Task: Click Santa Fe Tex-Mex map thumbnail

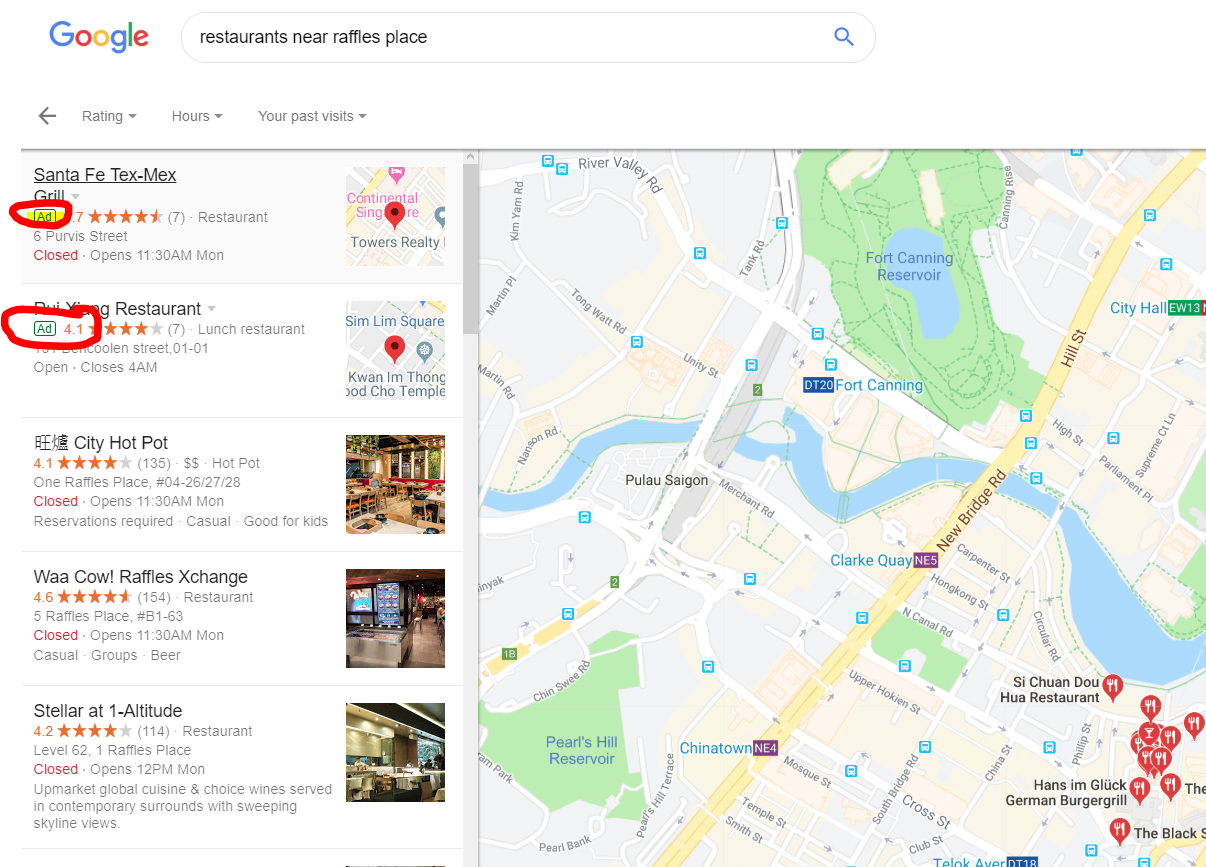Action: 395,216
